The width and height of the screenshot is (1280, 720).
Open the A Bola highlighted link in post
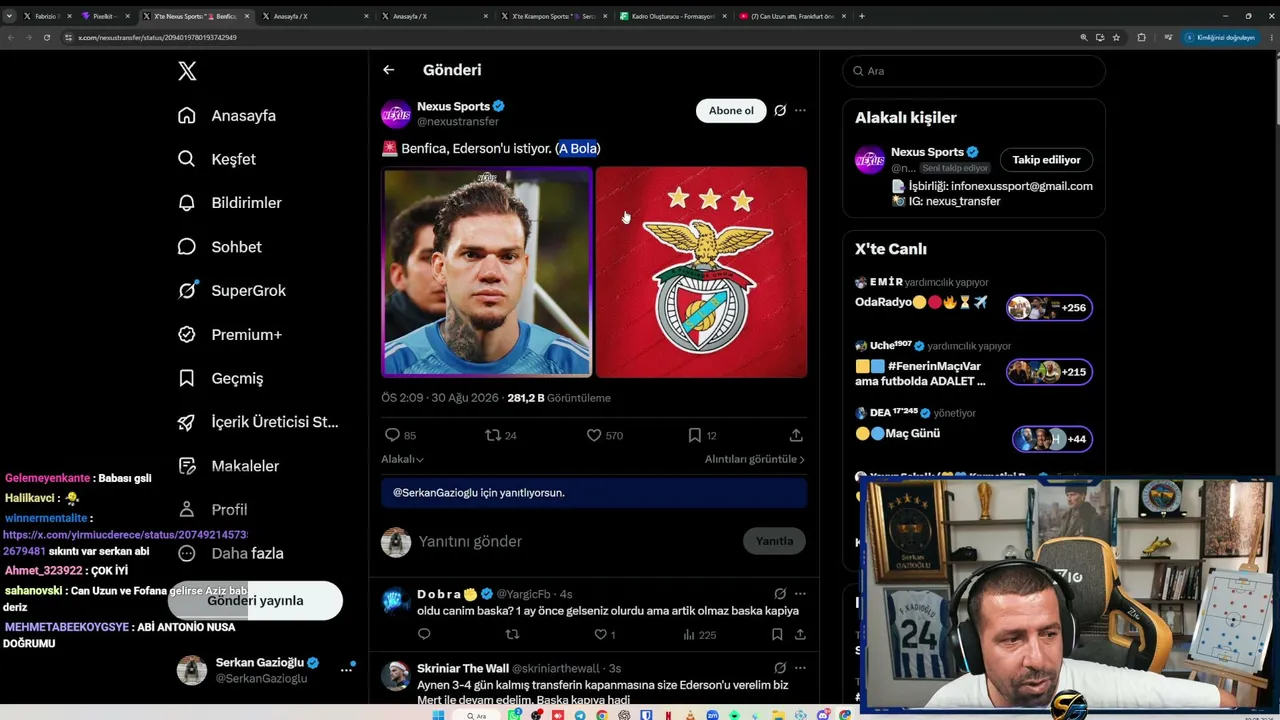(578, 148)
